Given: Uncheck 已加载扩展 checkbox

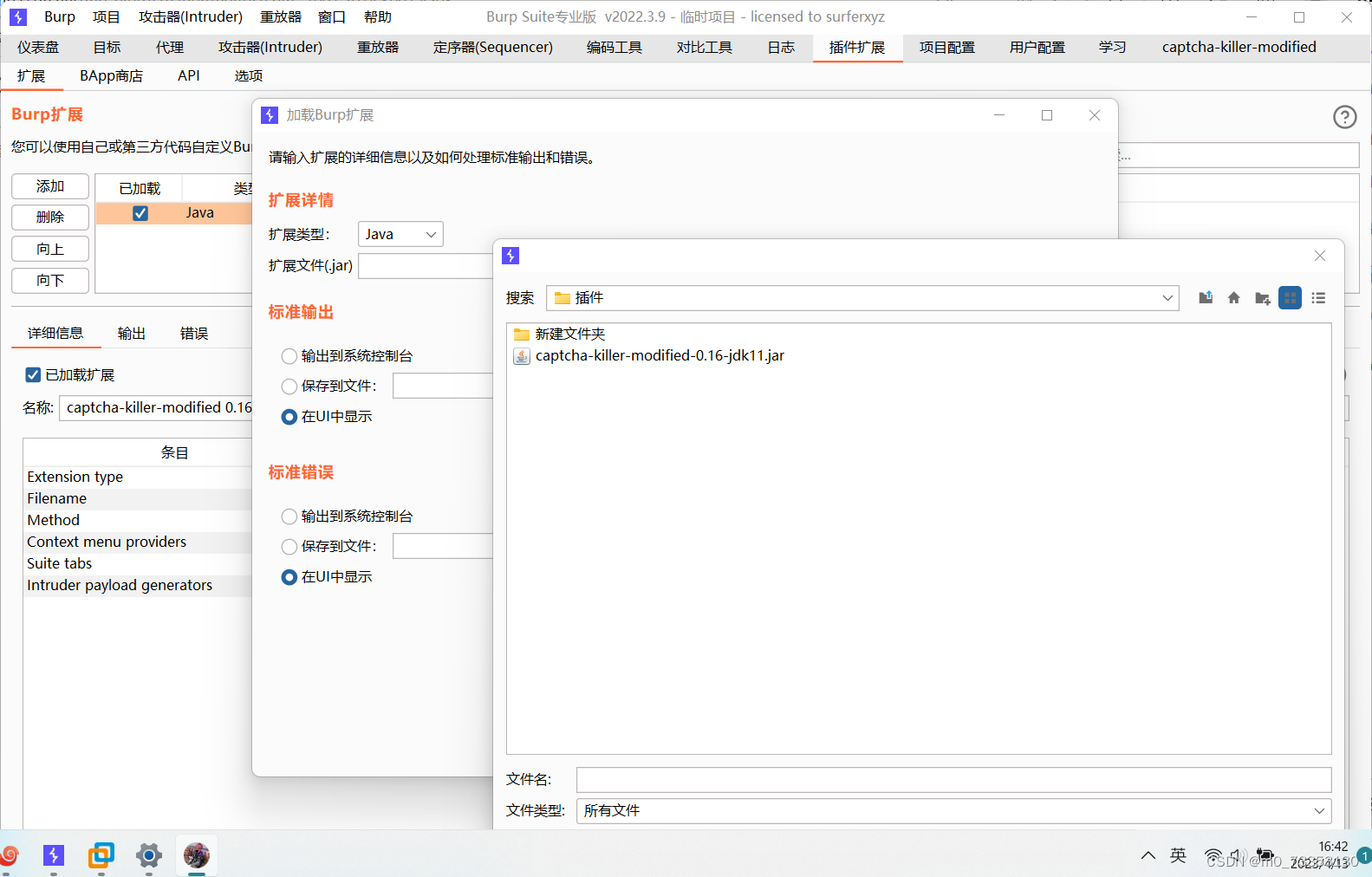Looking at the screenshot, I should (x=33, y=375).
